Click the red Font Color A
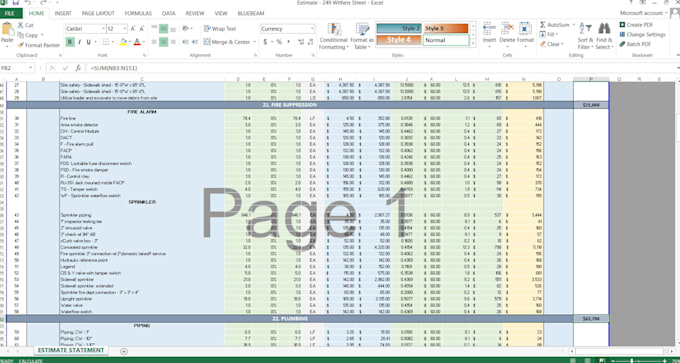 [x=137, y=42]
